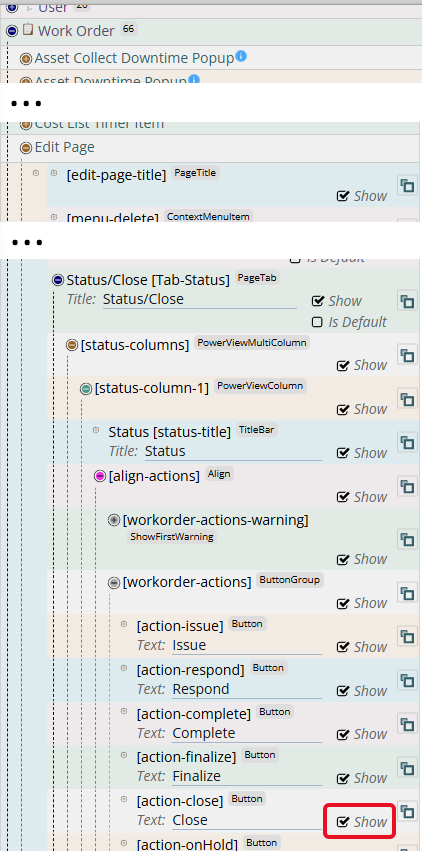Enable Is Default for Status/Close tab
Image resolution: width=422 pixels, height=851 pixels.
pos(317,322)
